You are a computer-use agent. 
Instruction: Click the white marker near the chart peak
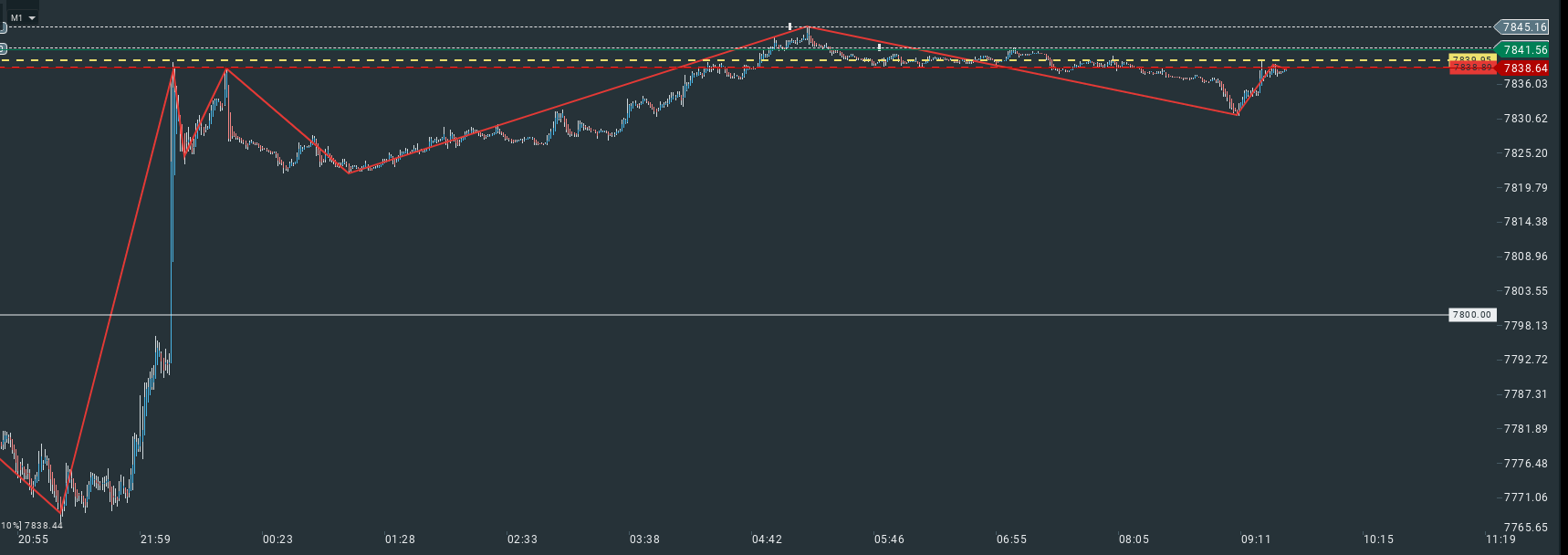click(789, 26)
